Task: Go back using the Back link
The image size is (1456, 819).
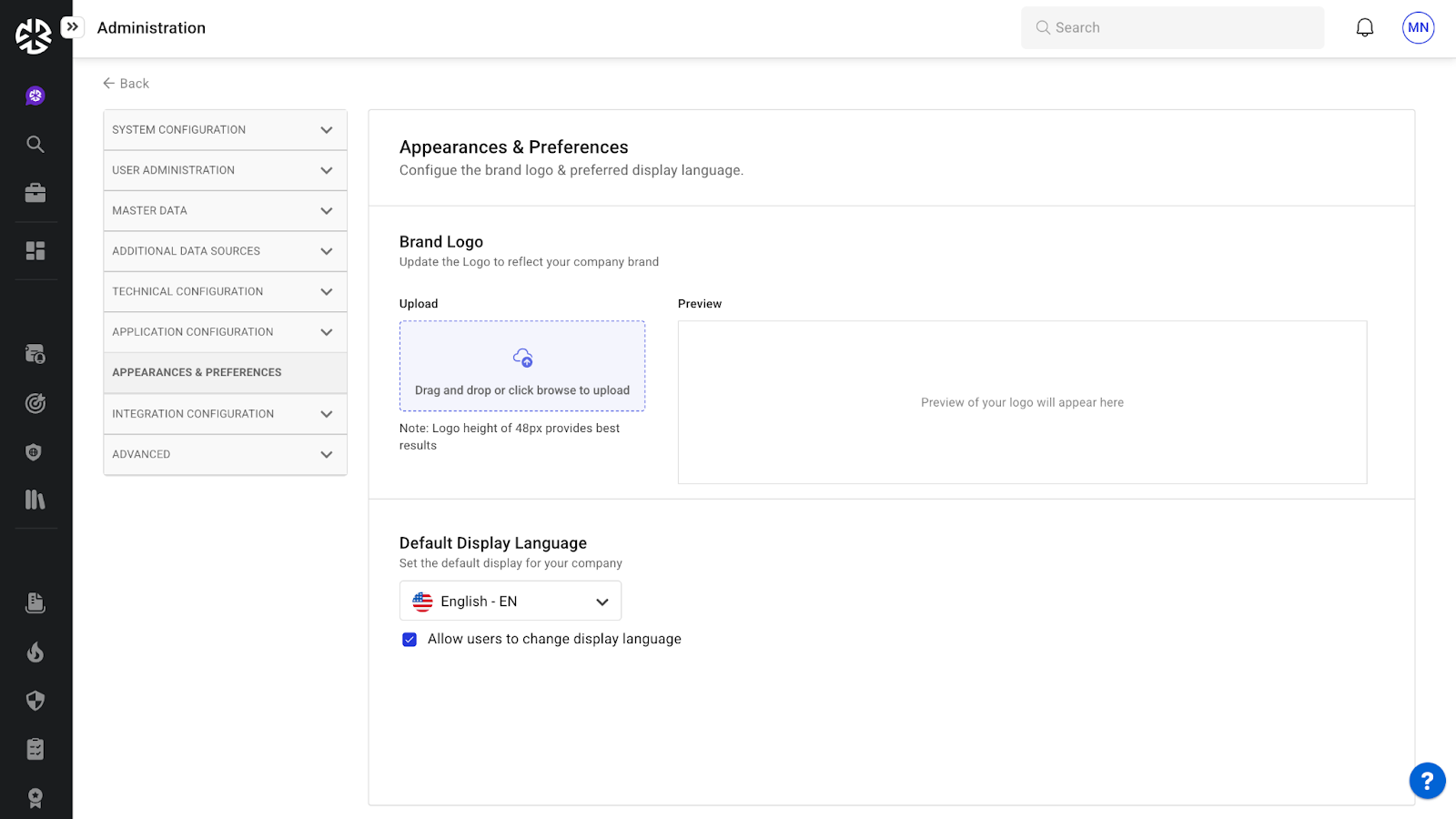Action: (x=126, y=84)
